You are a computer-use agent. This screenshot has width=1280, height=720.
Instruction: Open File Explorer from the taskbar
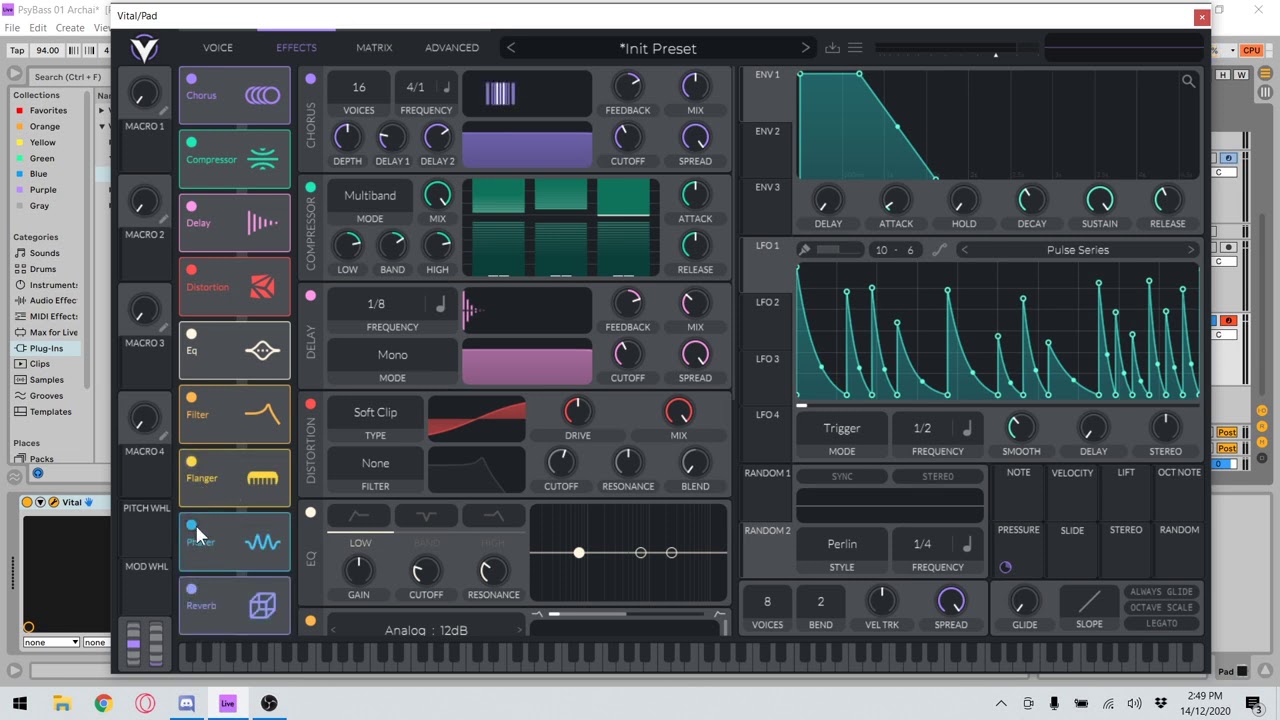point(62,703)
